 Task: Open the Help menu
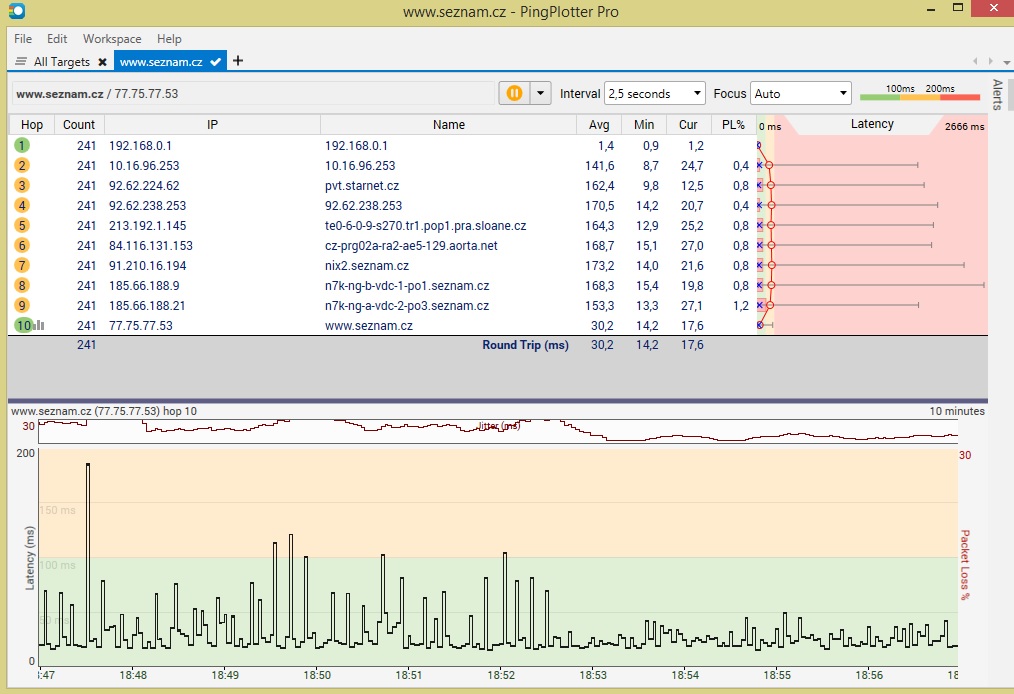170,39
